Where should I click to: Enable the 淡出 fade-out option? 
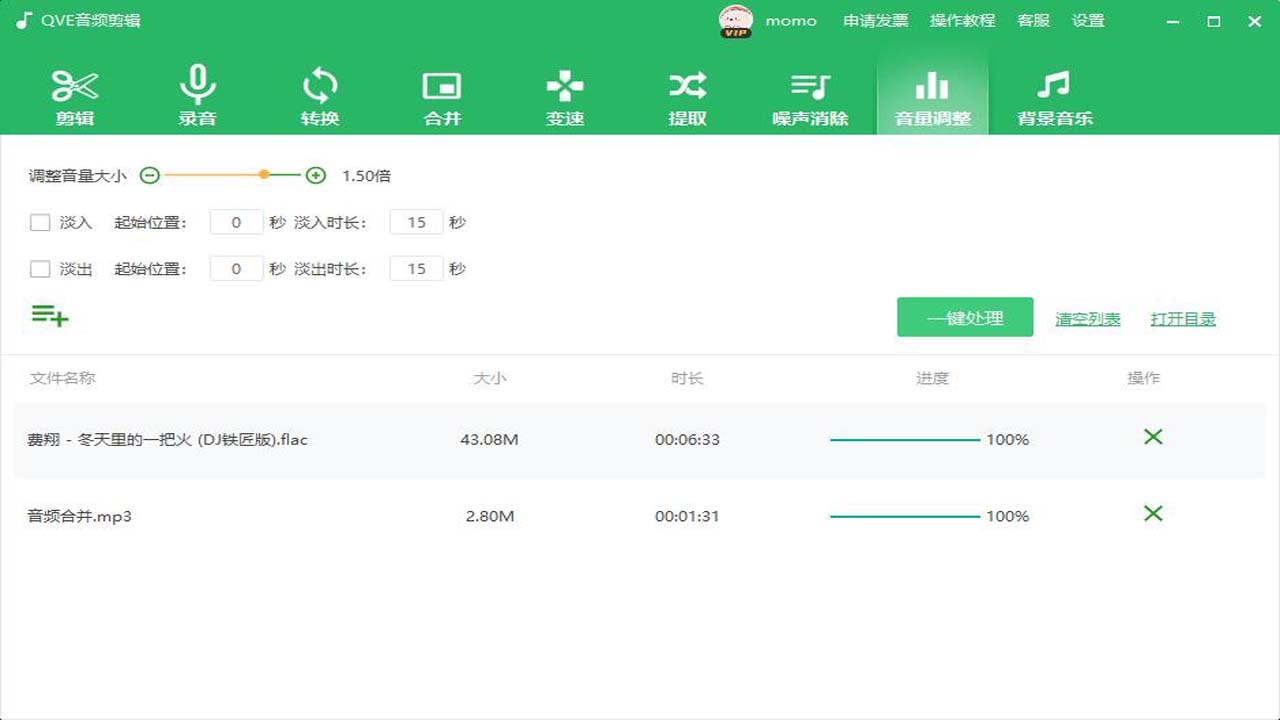tap(40, 268)
